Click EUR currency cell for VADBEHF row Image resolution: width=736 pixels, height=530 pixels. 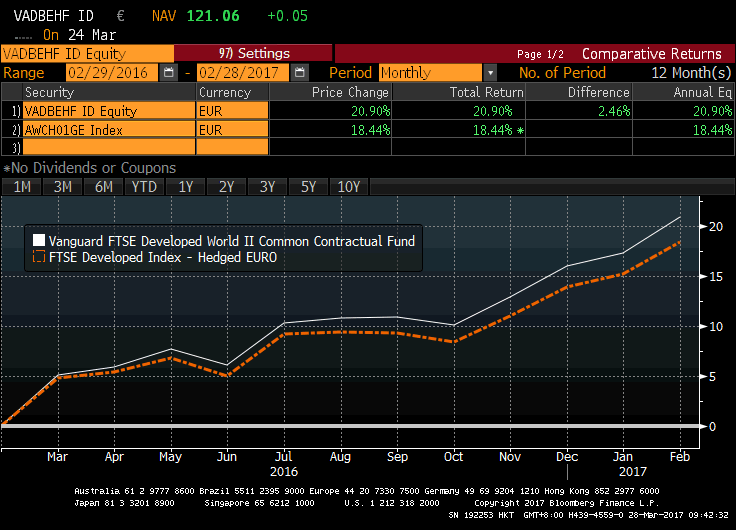click(232, 111)
